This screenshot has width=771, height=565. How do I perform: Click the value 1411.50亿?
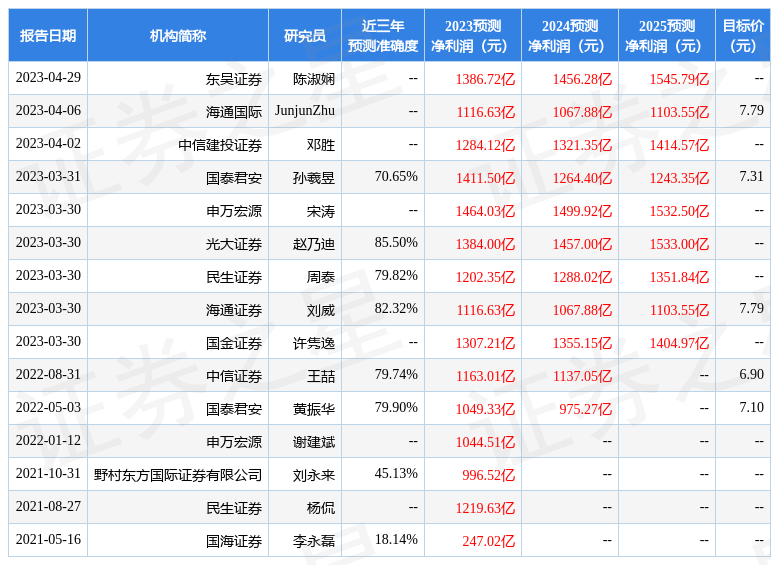pyautogui.click(x=485, y=178)
